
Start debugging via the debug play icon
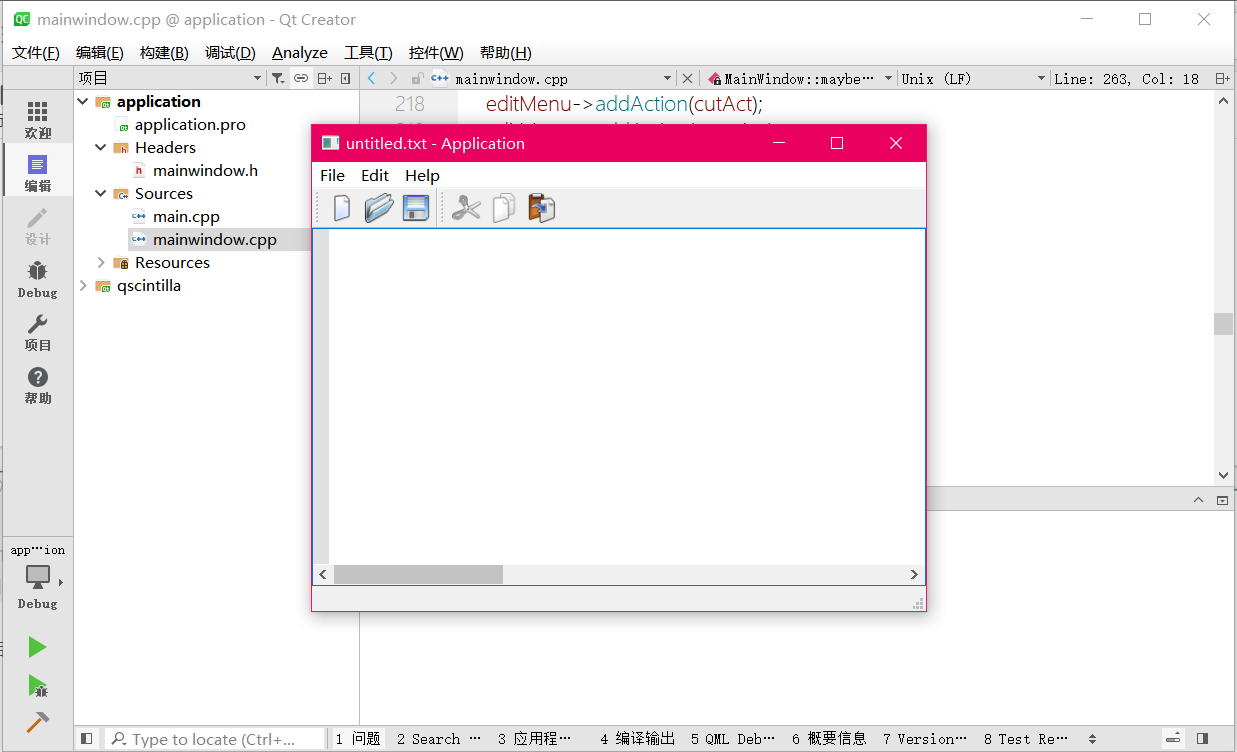[37, 687]
